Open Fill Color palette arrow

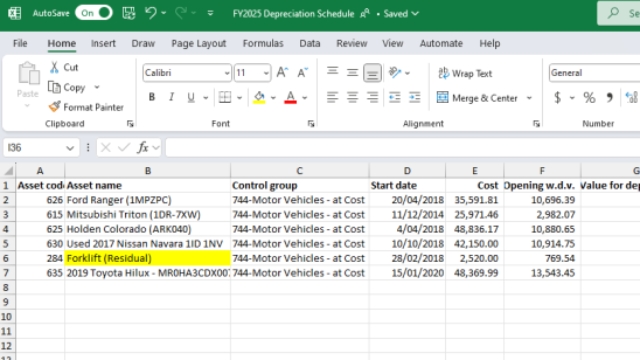[x=273, y=98]
